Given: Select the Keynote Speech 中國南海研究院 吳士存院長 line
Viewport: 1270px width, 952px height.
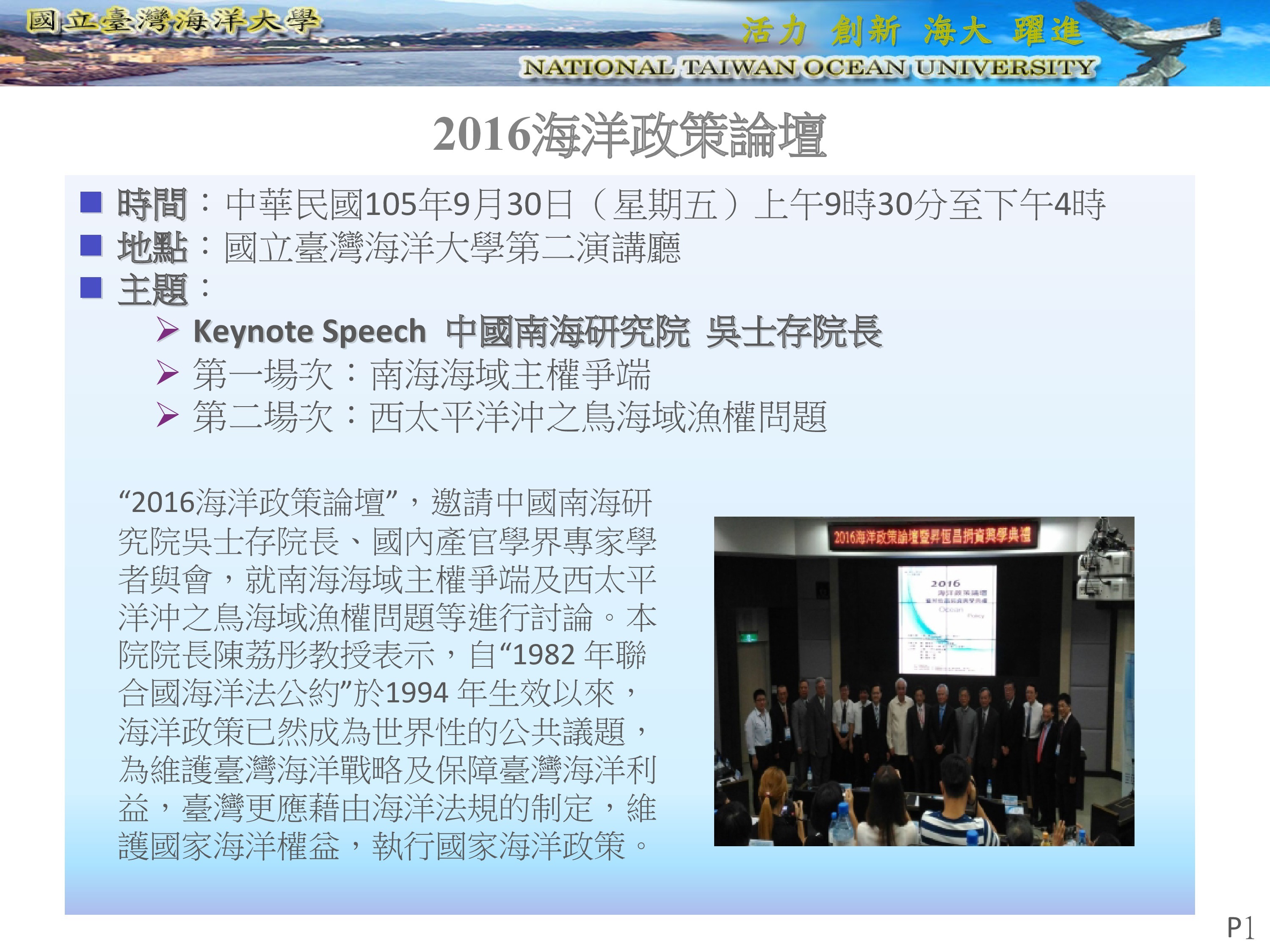Looking at the screenshot, I should pos(537,332).
